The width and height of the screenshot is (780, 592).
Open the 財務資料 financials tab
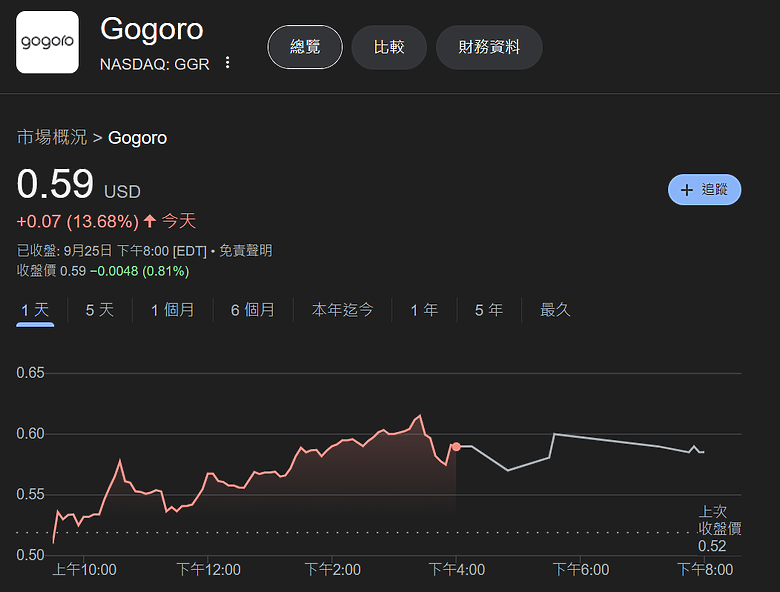(x=489, y=47)
